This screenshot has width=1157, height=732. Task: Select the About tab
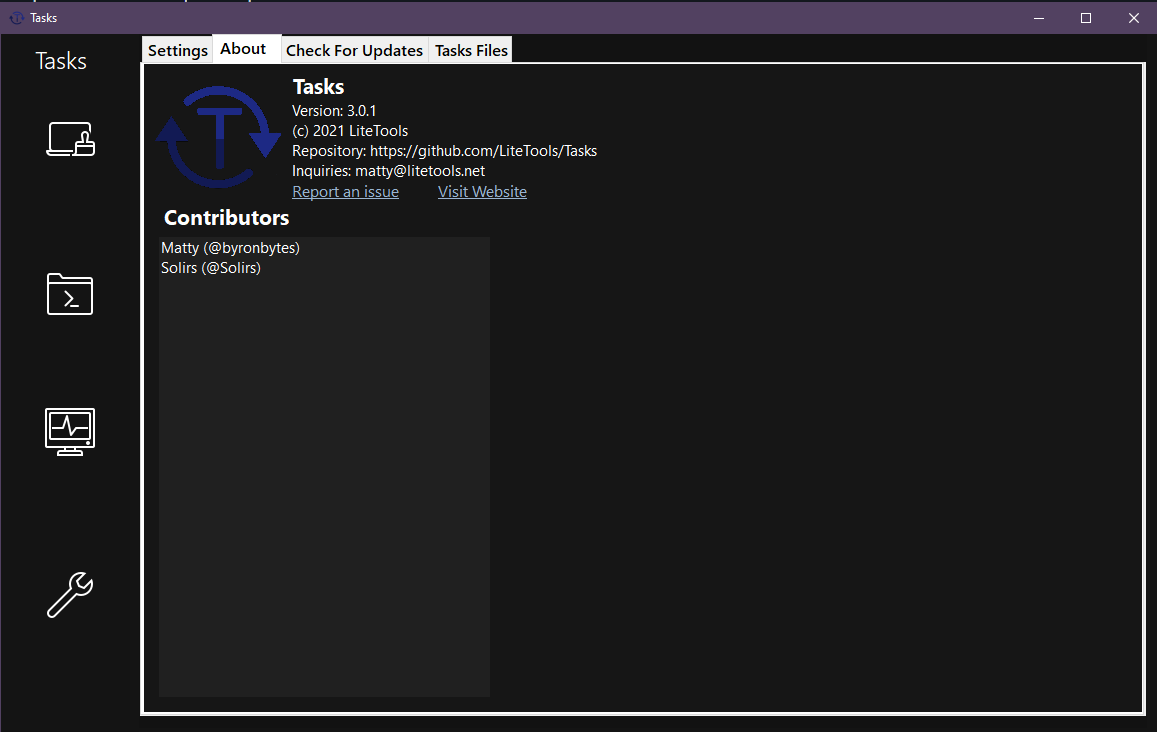click(x=246, y=49)
